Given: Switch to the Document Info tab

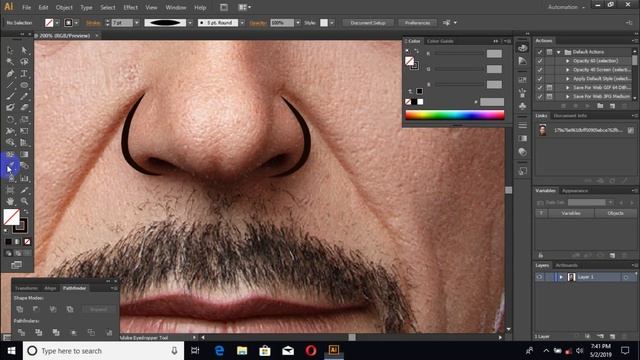Looking at the screenshot, I should pos(570,116).
